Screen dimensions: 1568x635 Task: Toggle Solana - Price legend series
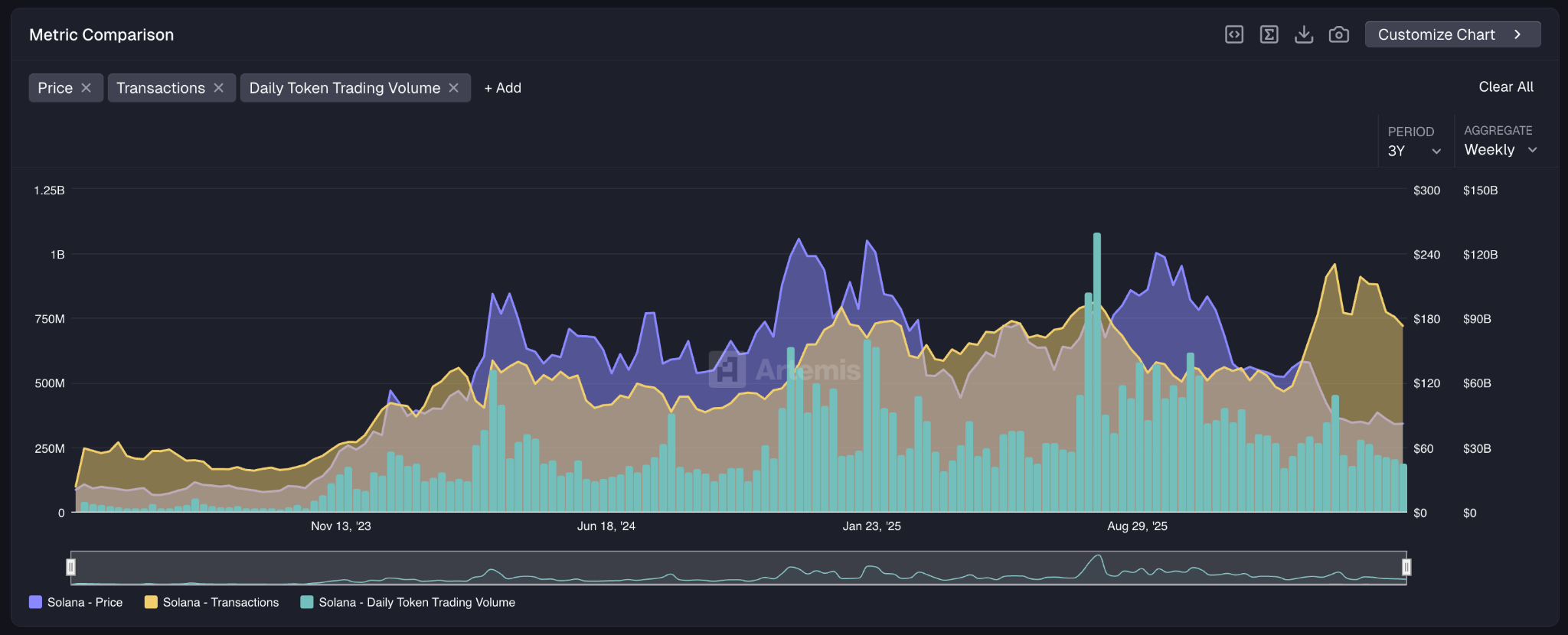pyautogui.click(x=76, y=602)
